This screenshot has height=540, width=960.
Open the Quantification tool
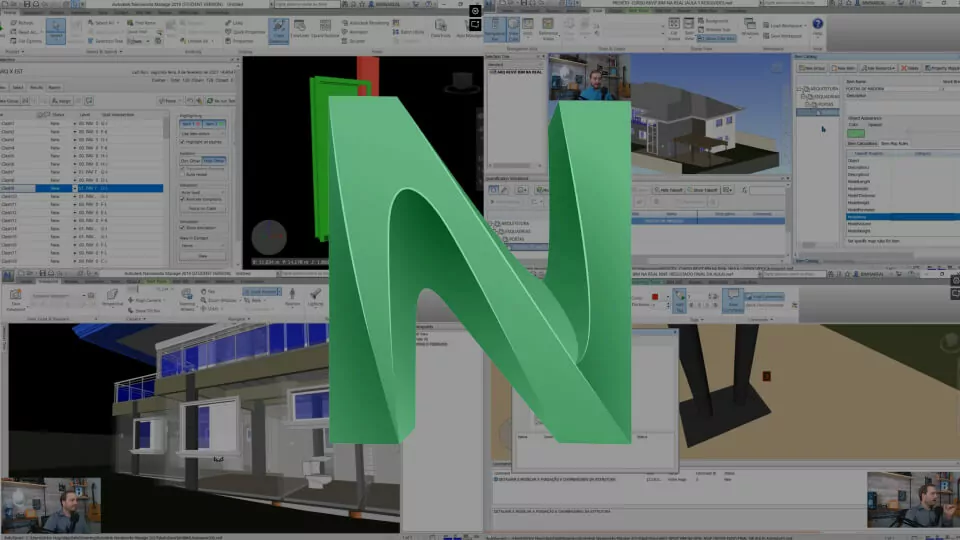[325, 29]
